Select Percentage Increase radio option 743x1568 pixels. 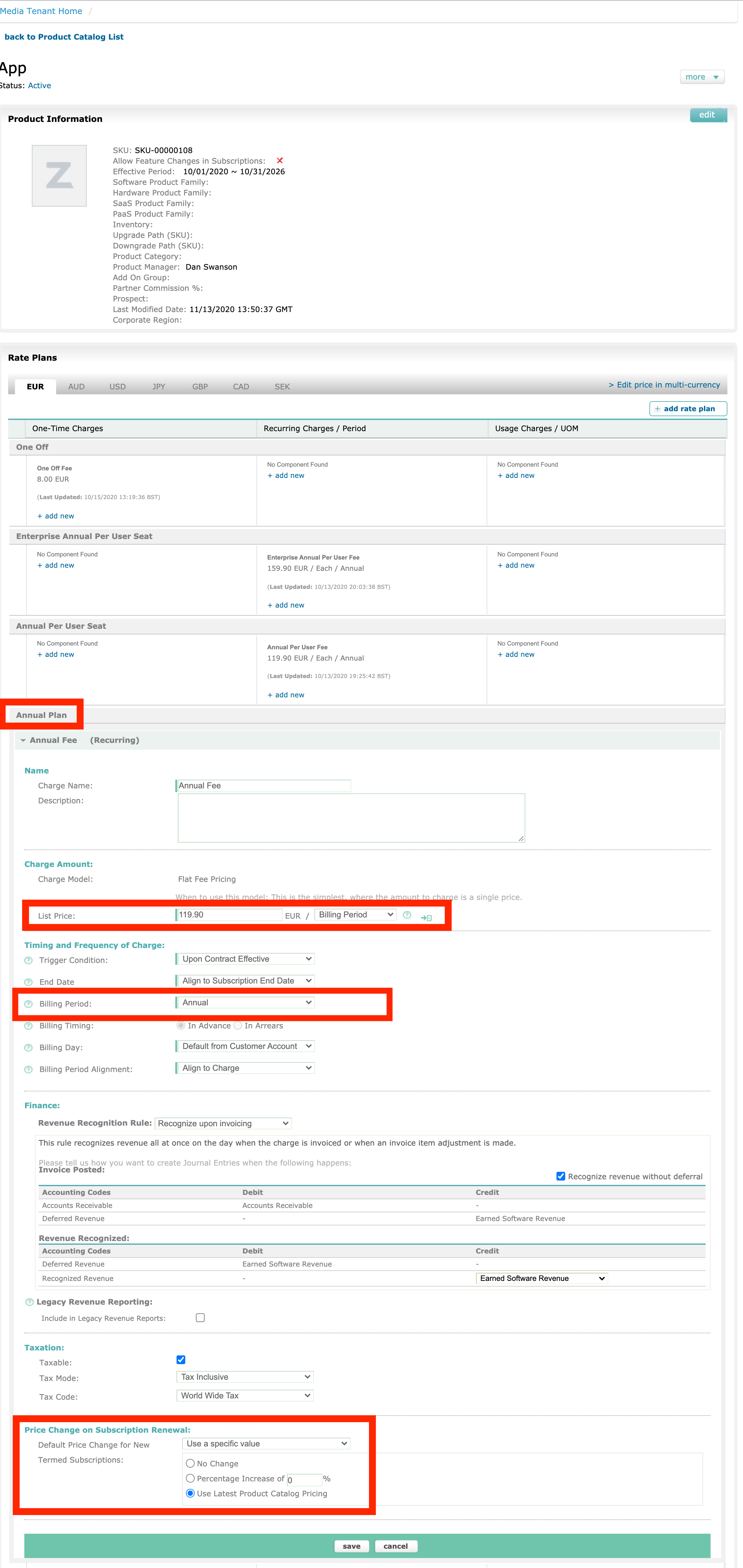click(x=190, y=1479)
